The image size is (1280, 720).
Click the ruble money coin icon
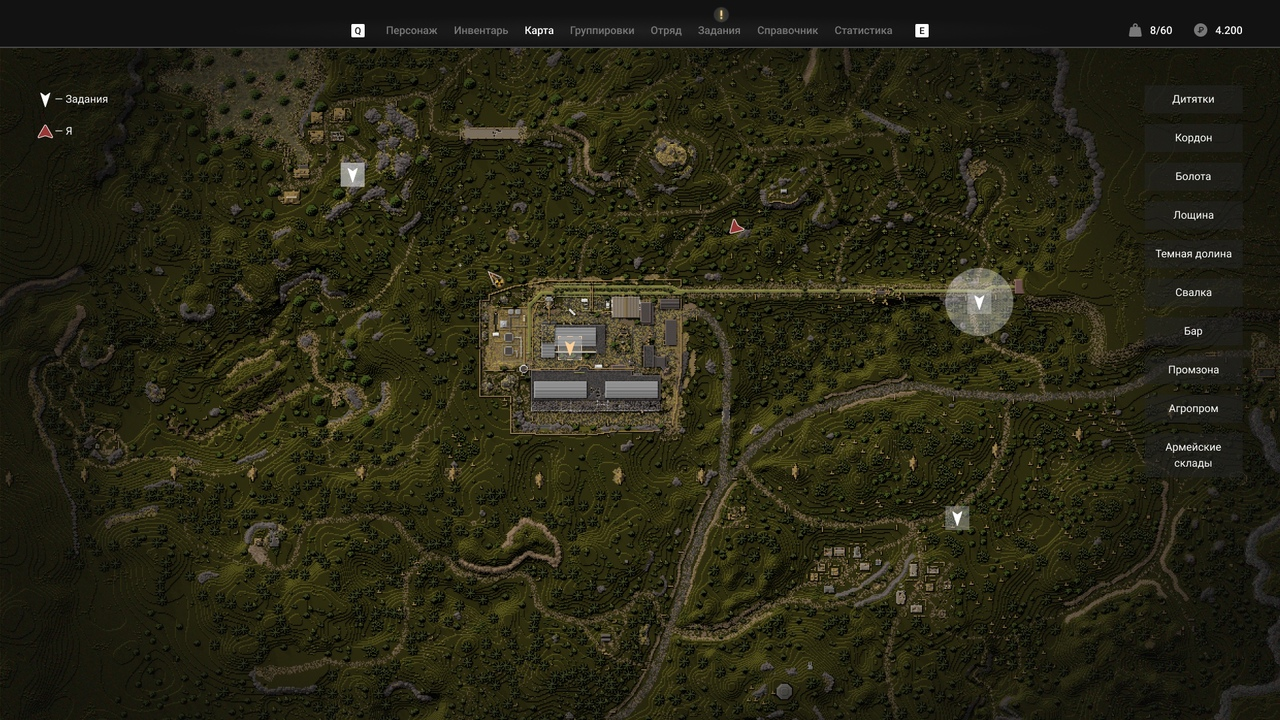[x=1200, y=30]
